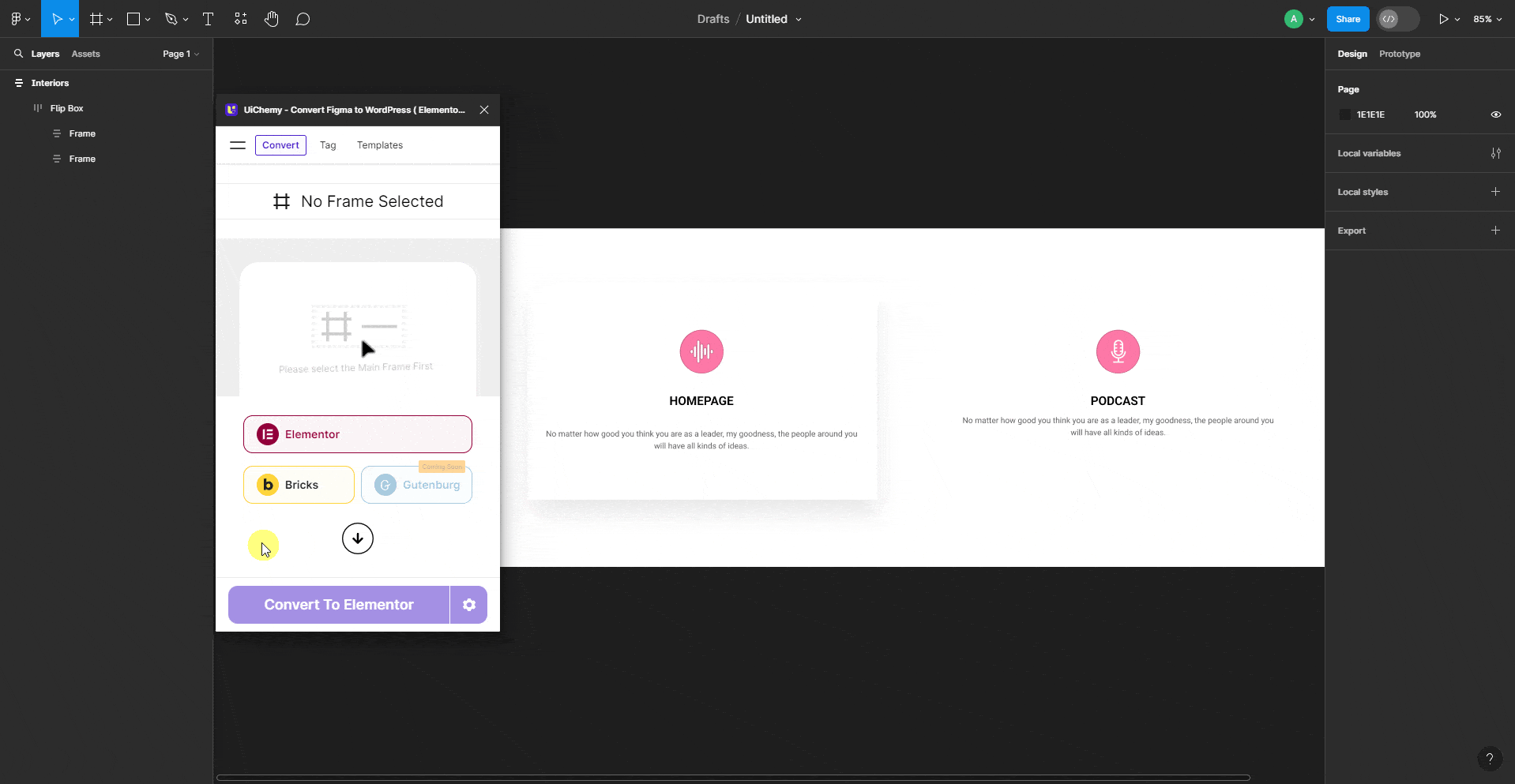Image resolution: width=1515 pixels, height=784 pixels.
Task: Toggle the Dev Mode switch
Action: click(x=1397, y=18)
